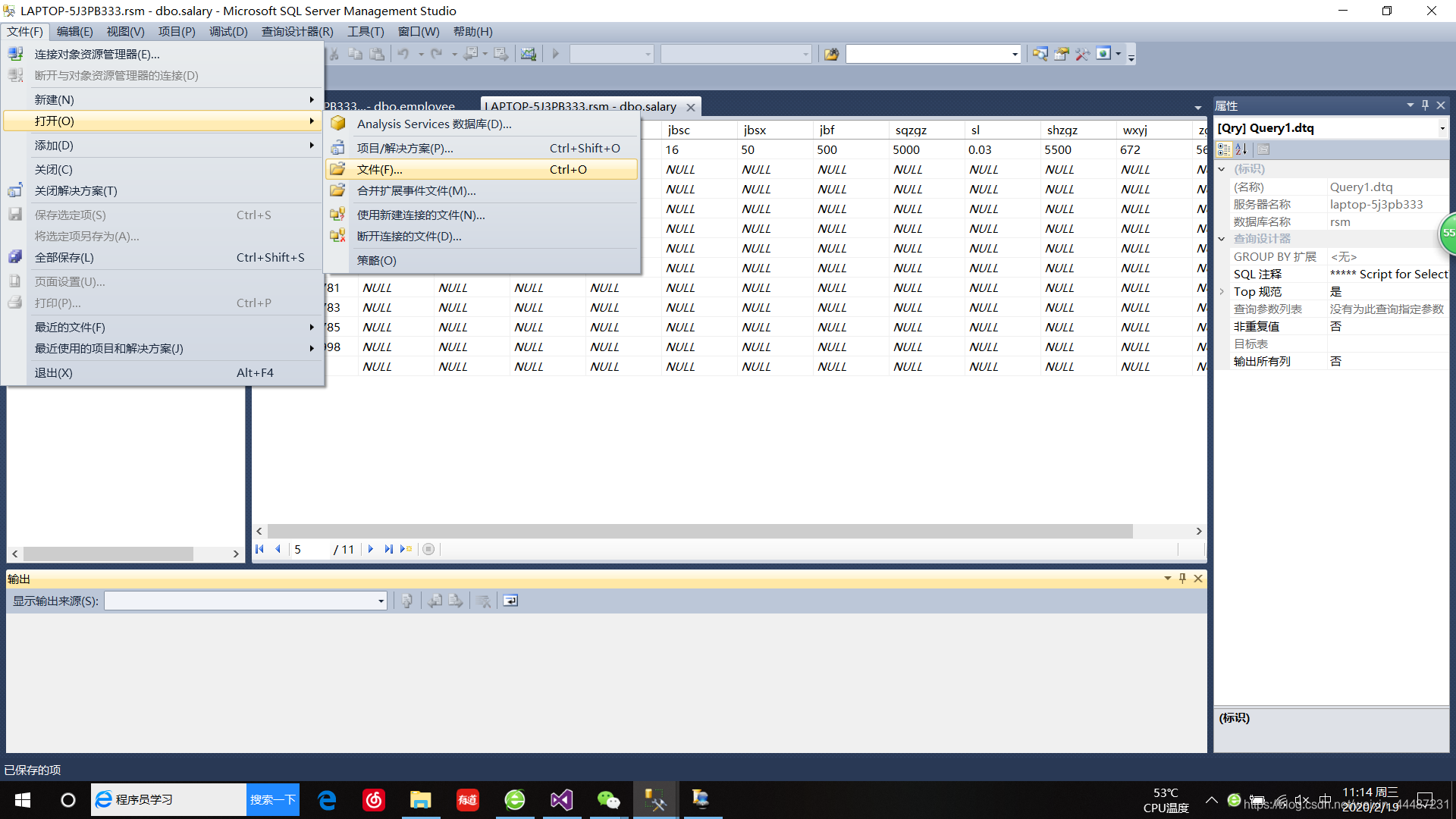Click 全部保存(L) in File menu
The image size is (1456, 819).
64,258
